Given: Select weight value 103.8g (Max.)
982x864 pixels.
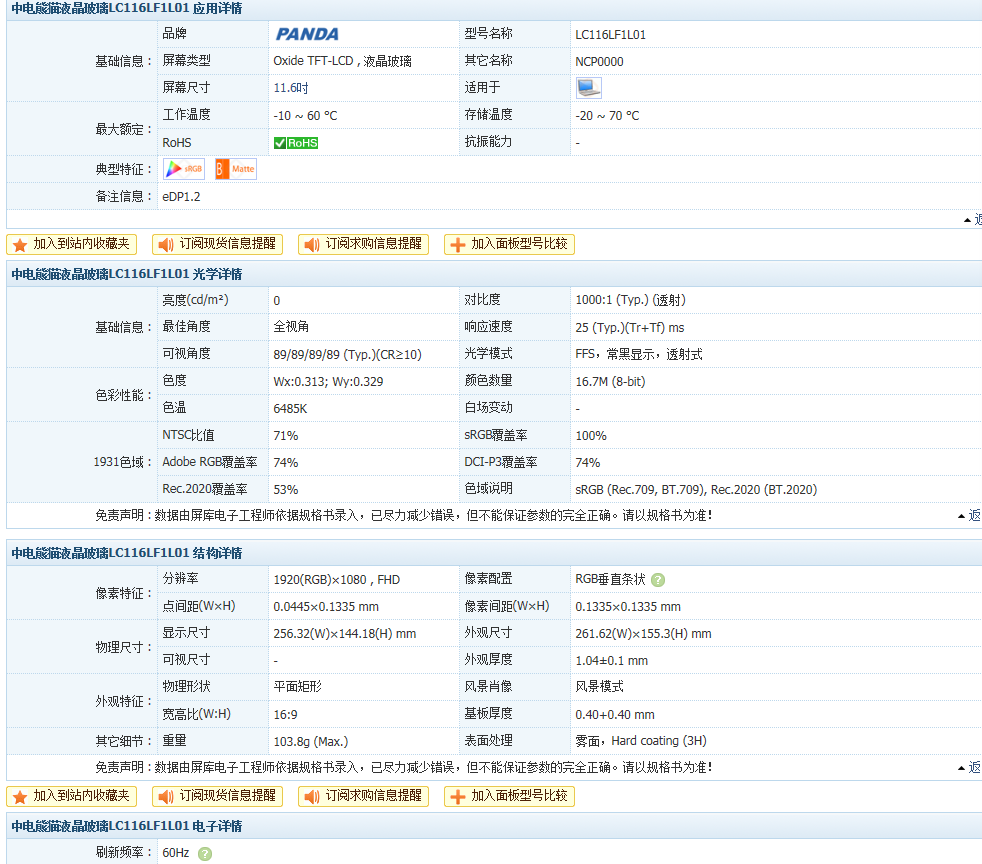Looking at the screenshot, I should (x=311, y=741).
